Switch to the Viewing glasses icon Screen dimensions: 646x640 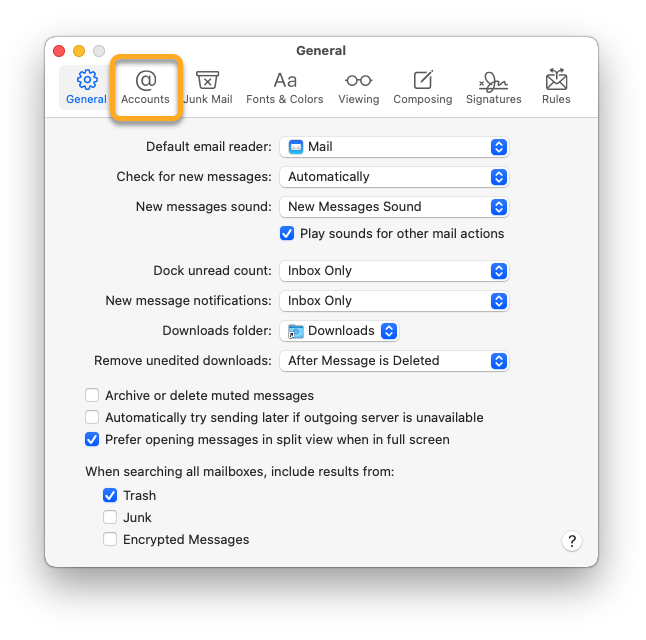click(358, 88)
